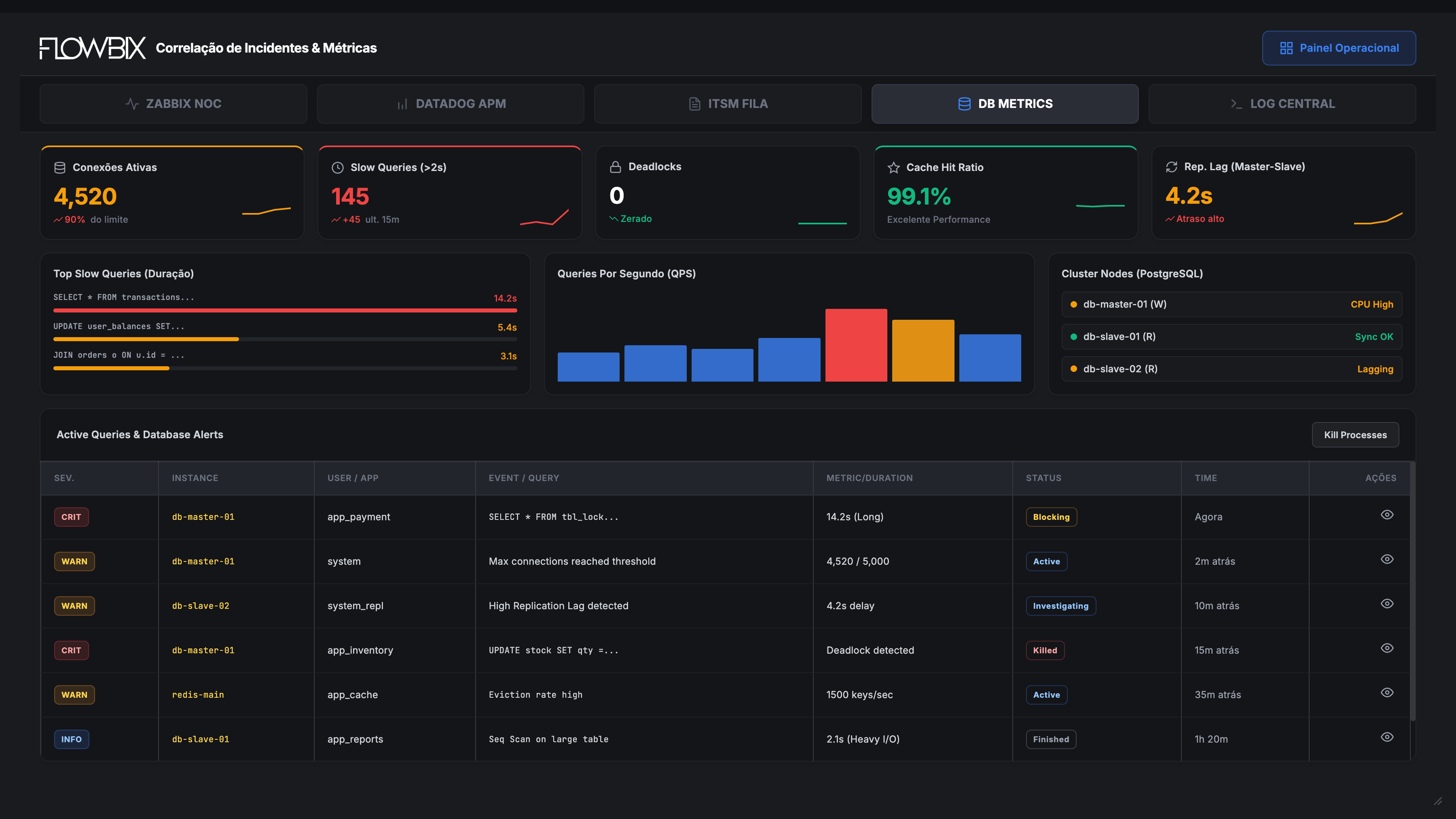
Task: Click the Conexões Ativas sparkline
Action: point(266,211)
